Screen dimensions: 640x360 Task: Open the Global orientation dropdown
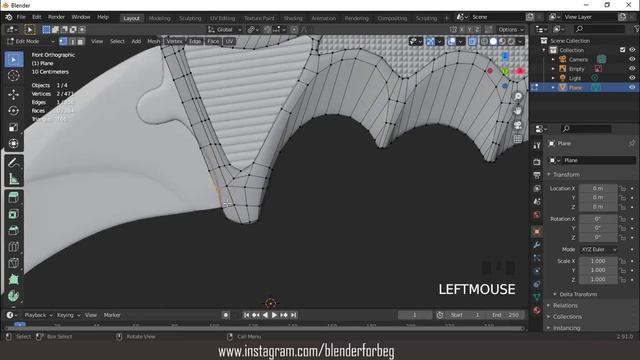(x=224, y=29)
